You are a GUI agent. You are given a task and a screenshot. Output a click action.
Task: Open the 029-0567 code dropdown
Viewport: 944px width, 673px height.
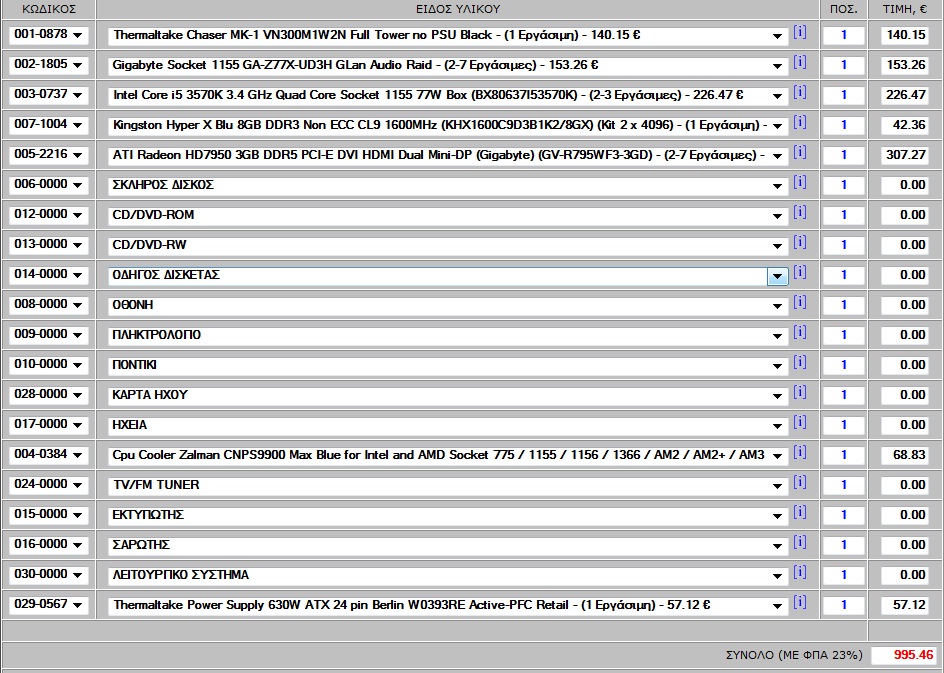click(49, 604)
